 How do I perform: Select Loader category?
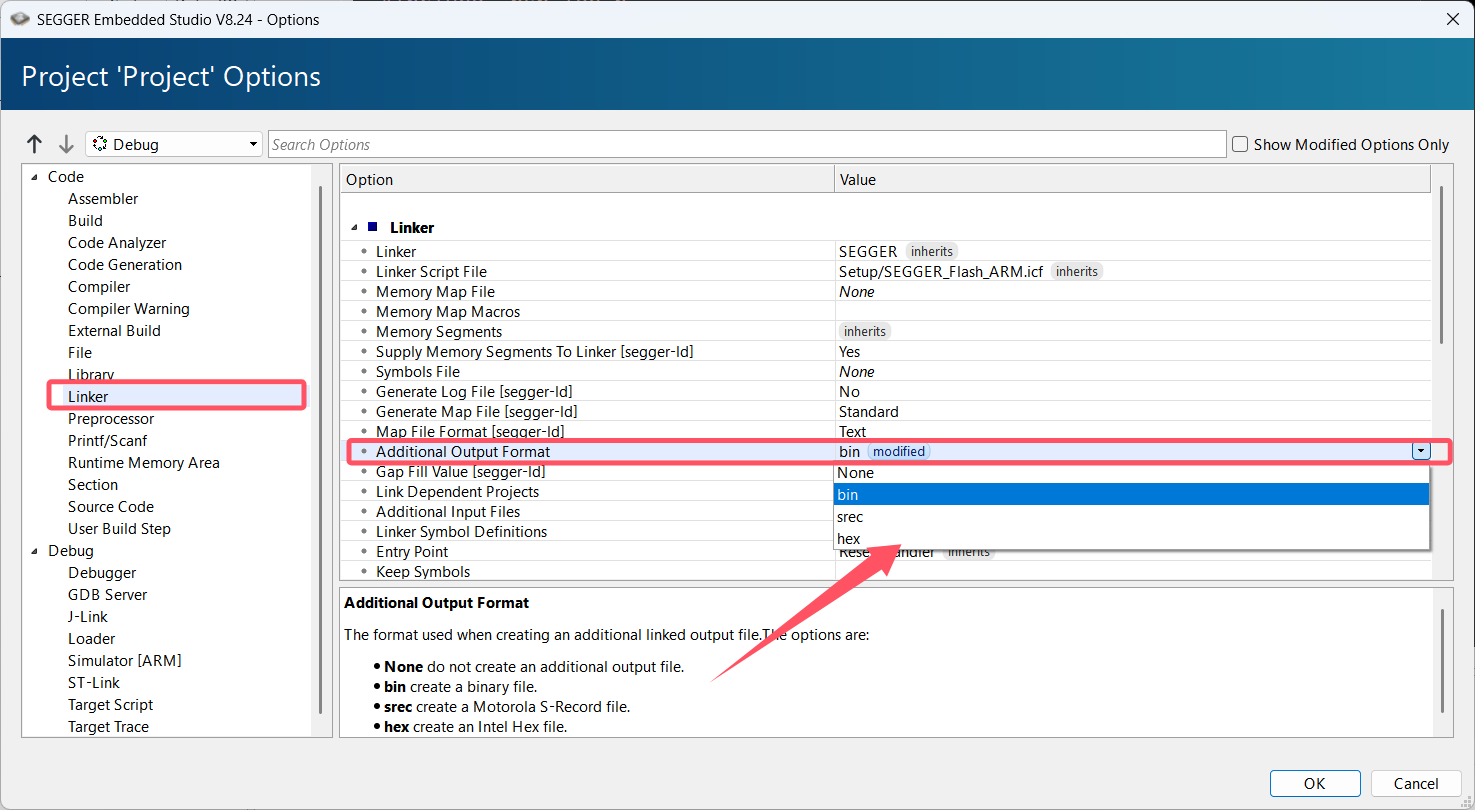(92, 639)
